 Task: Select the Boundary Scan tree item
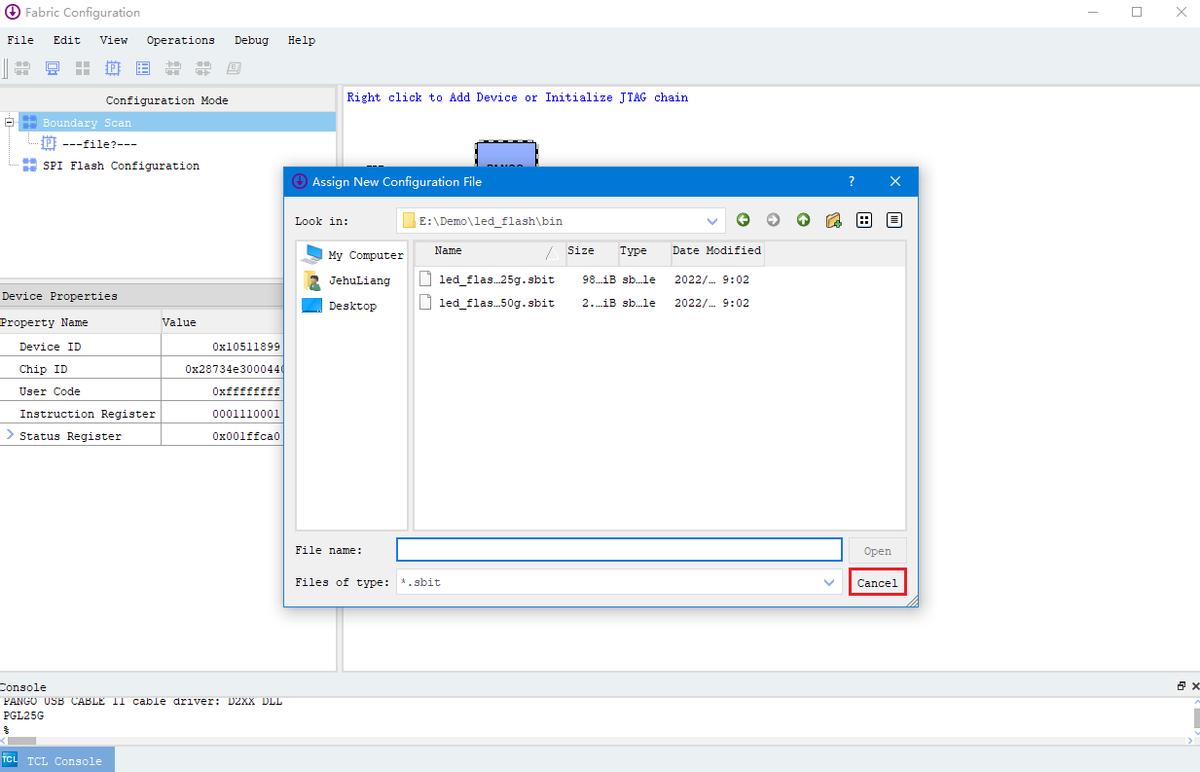tap(87, 123)
